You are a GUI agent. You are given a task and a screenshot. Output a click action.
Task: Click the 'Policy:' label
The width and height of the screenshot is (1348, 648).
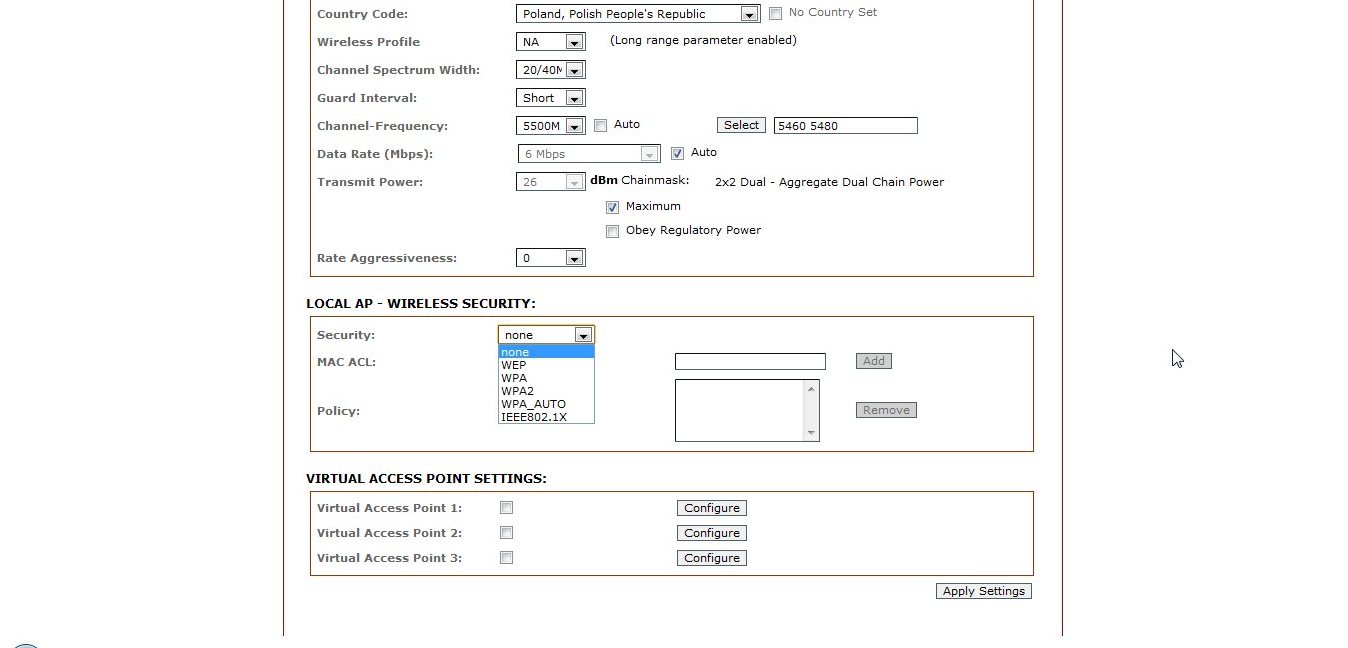(338, 411)
